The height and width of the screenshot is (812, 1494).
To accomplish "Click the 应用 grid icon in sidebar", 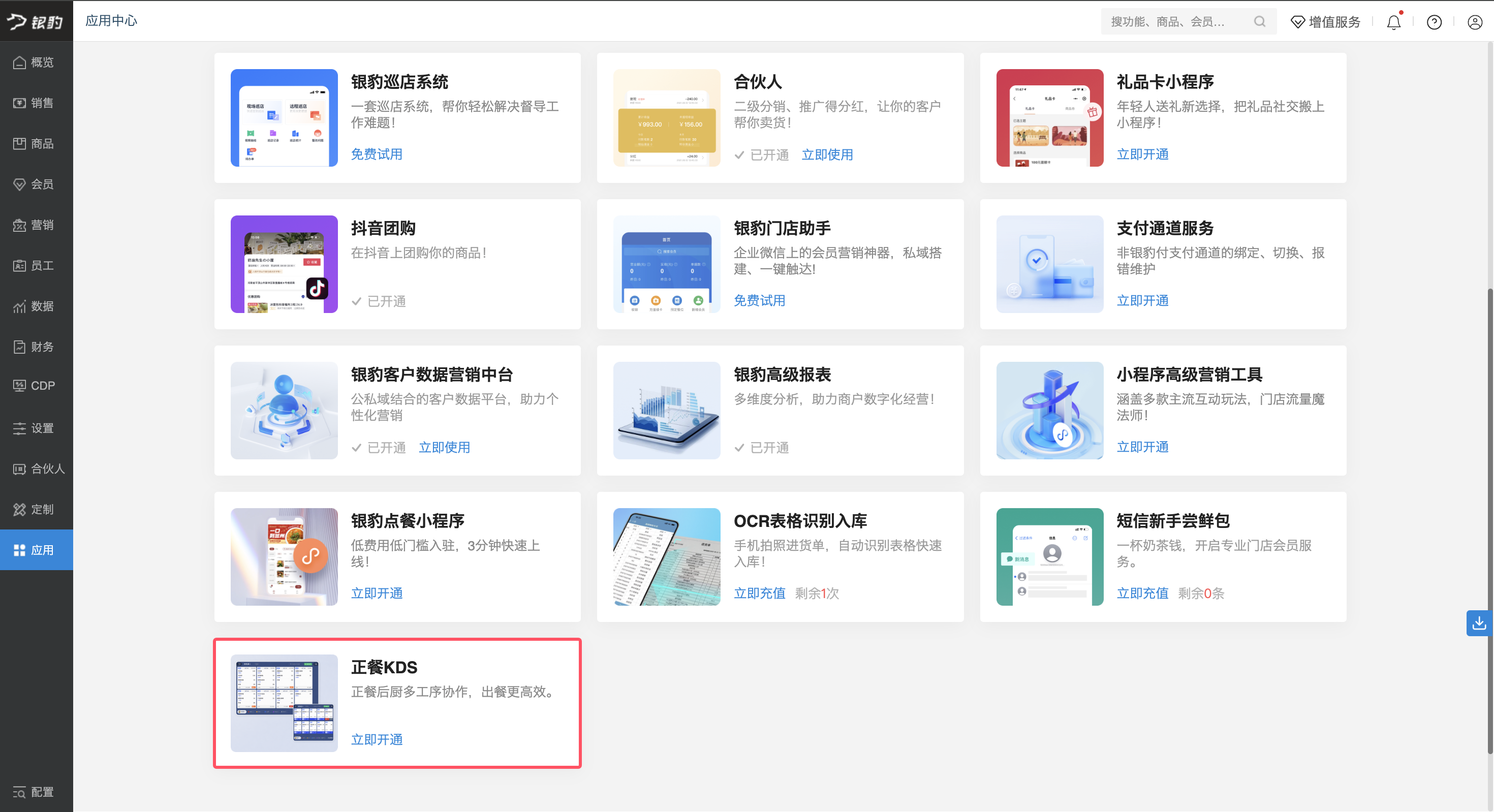I will click(20, 550).
